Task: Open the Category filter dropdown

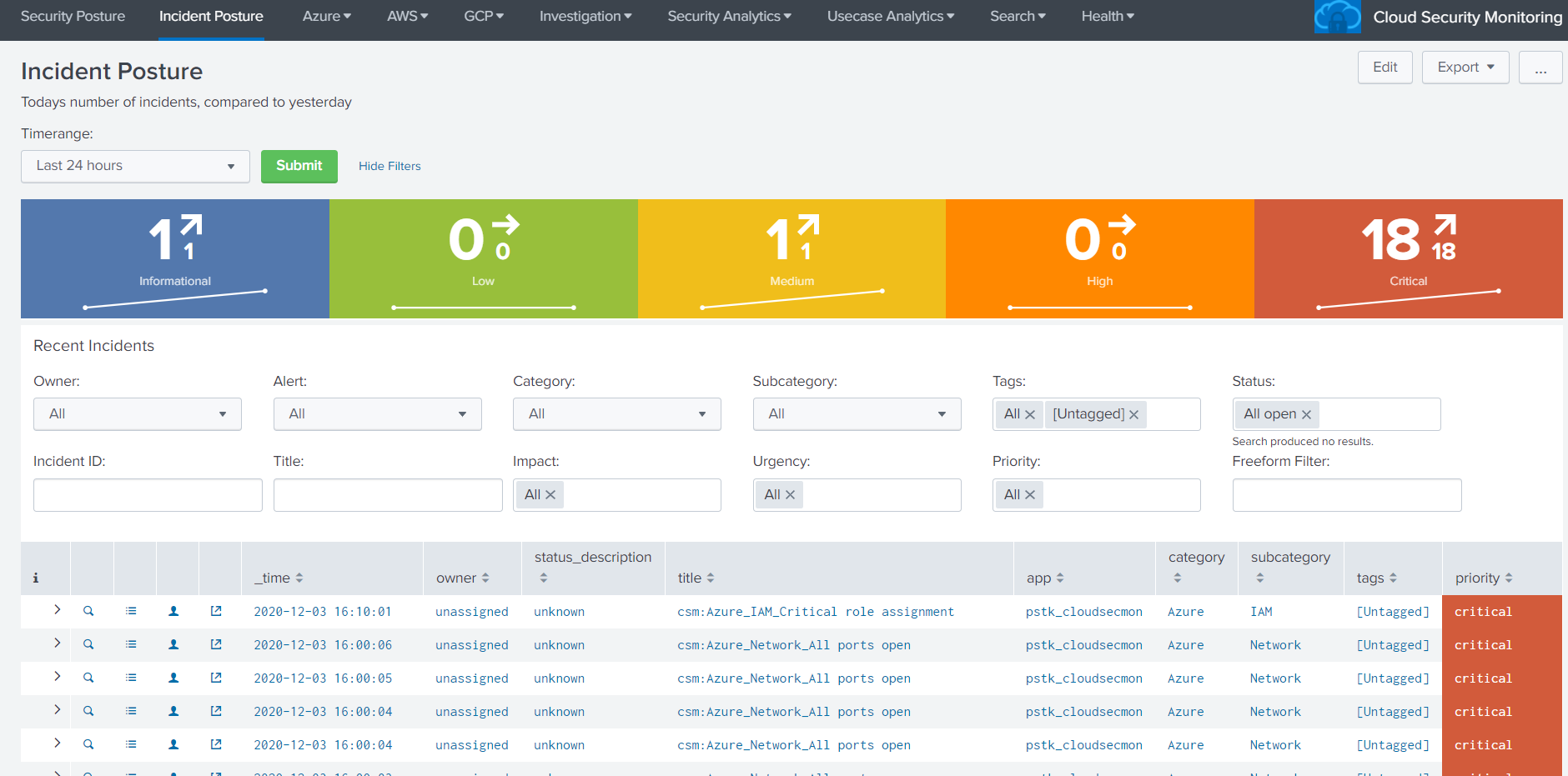Action: [617, 414]
